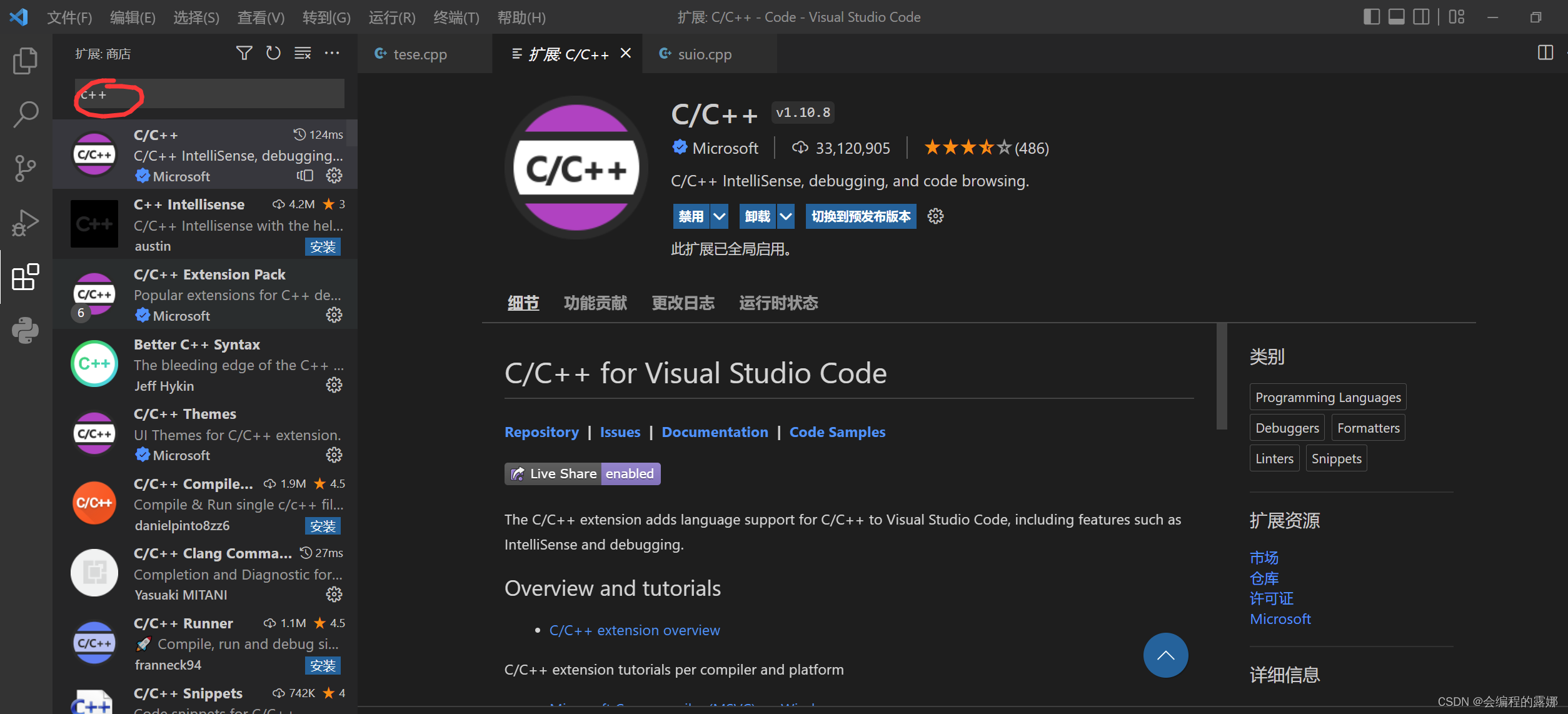
Task: Click the extension details vertical scrollbar
Action: 1221,376
